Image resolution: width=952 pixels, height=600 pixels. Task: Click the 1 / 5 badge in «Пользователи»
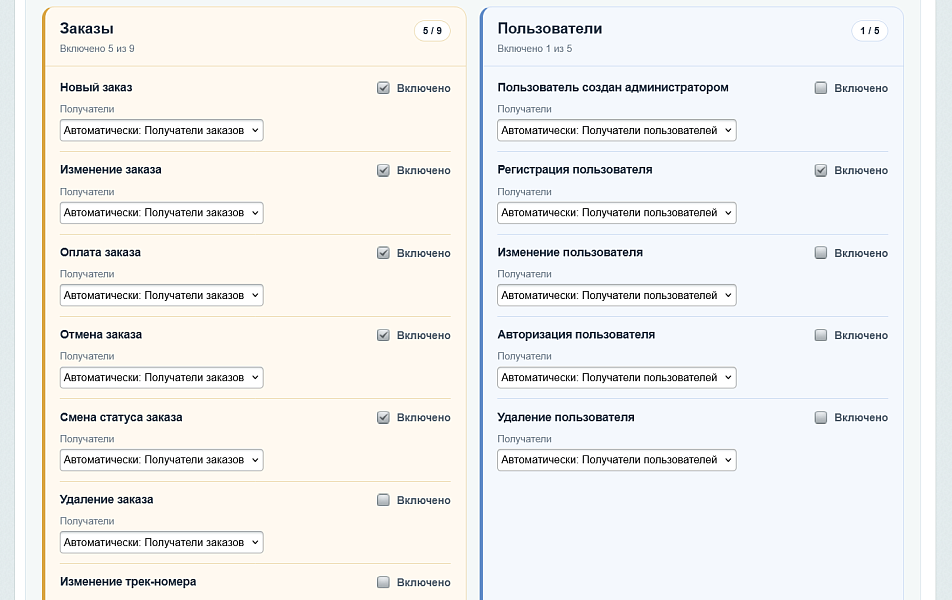[869, 31]
